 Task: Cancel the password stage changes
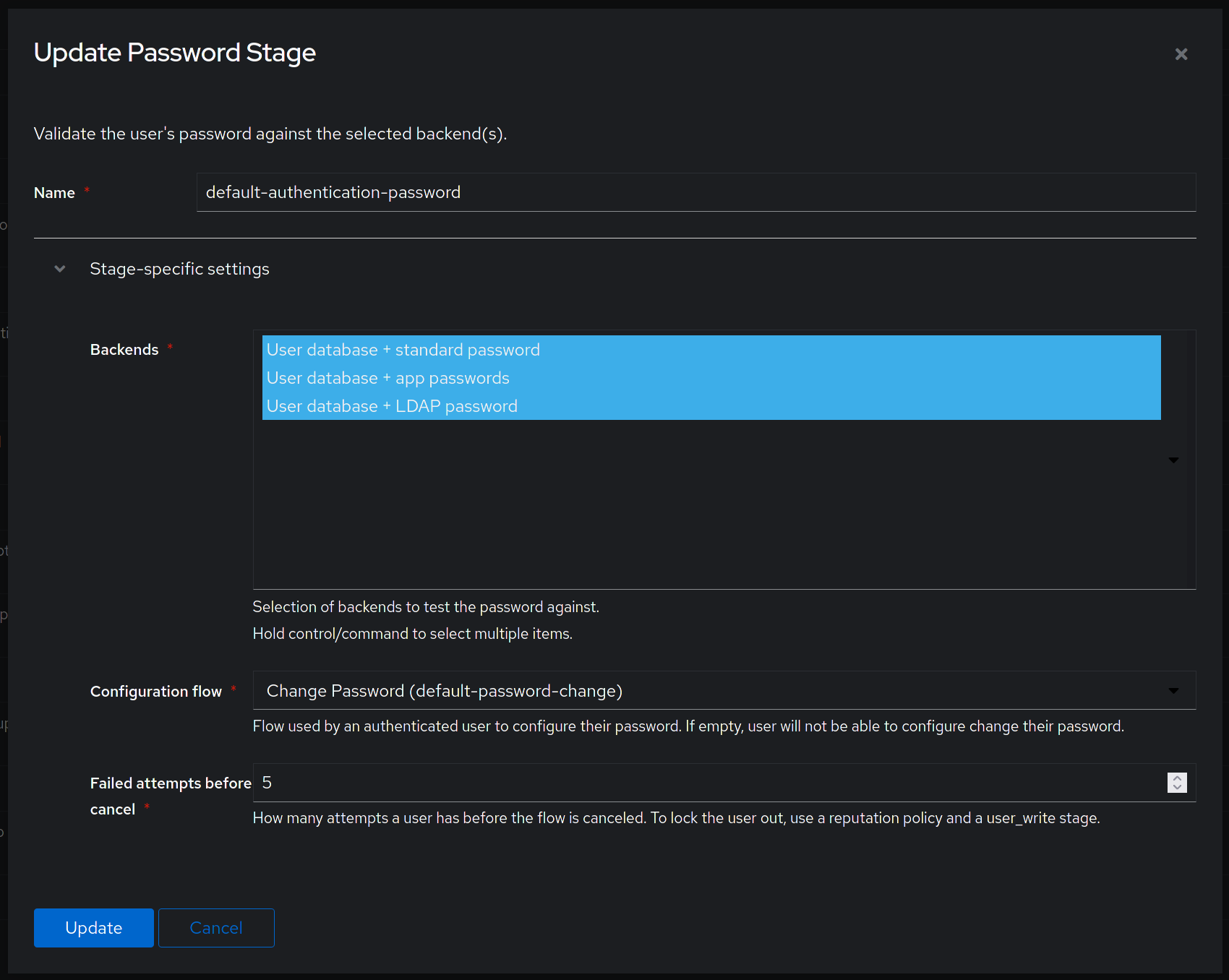tap(216, 928)
